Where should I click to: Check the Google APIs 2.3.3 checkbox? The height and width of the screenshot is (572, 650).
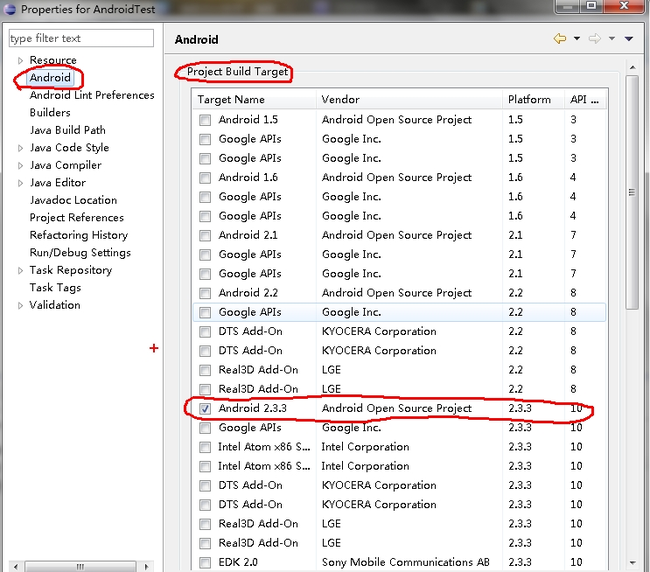point(205,428)
